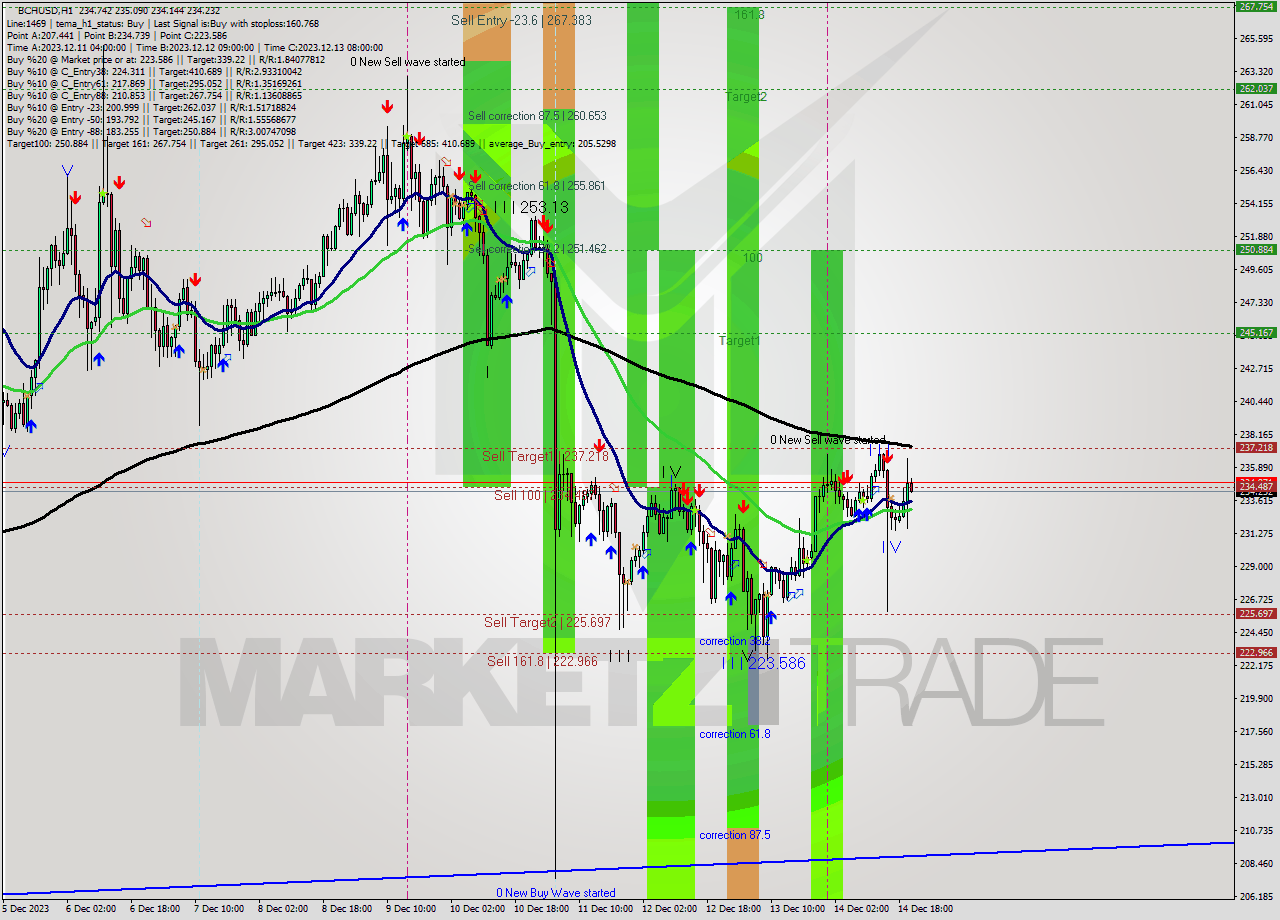Select red price tag 222.966
This screenshot has height=920, width=1280.
1256,653
